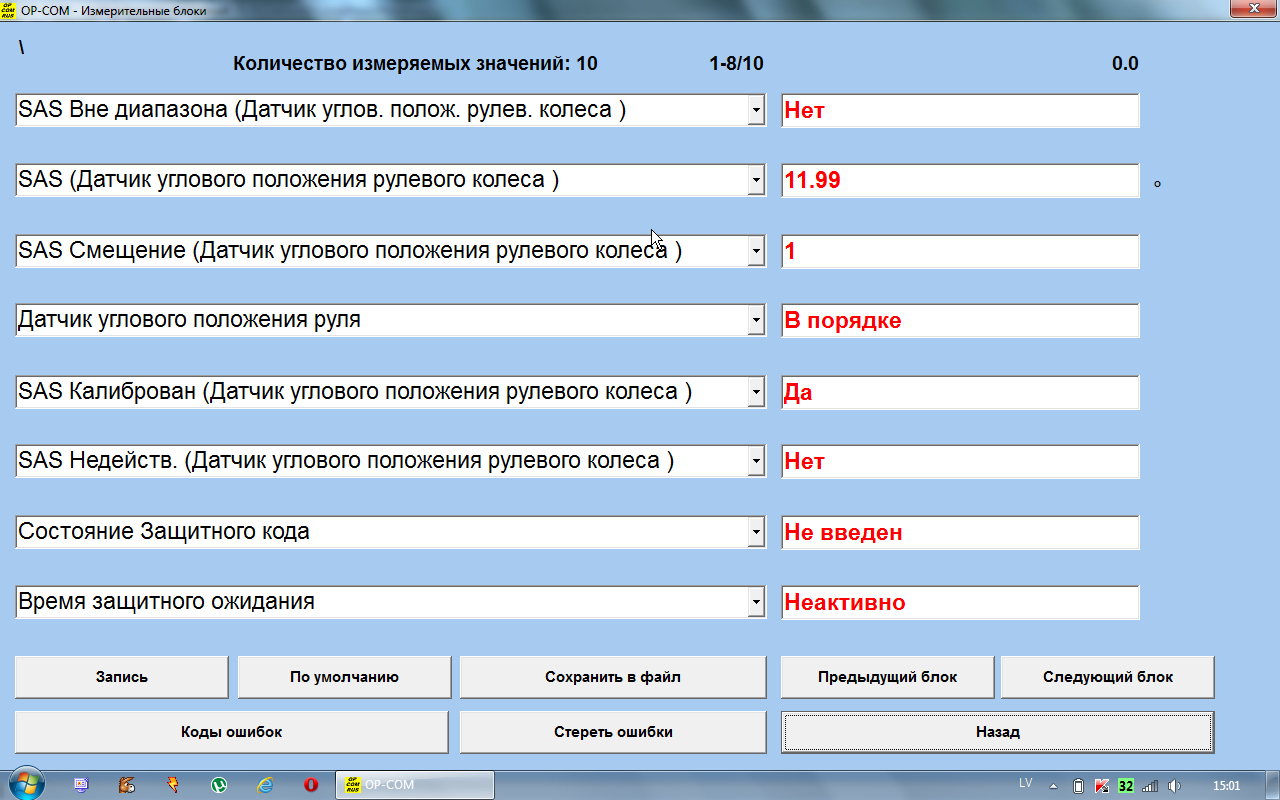Open Internet Explorer from the taskbar

pos(265,785)
